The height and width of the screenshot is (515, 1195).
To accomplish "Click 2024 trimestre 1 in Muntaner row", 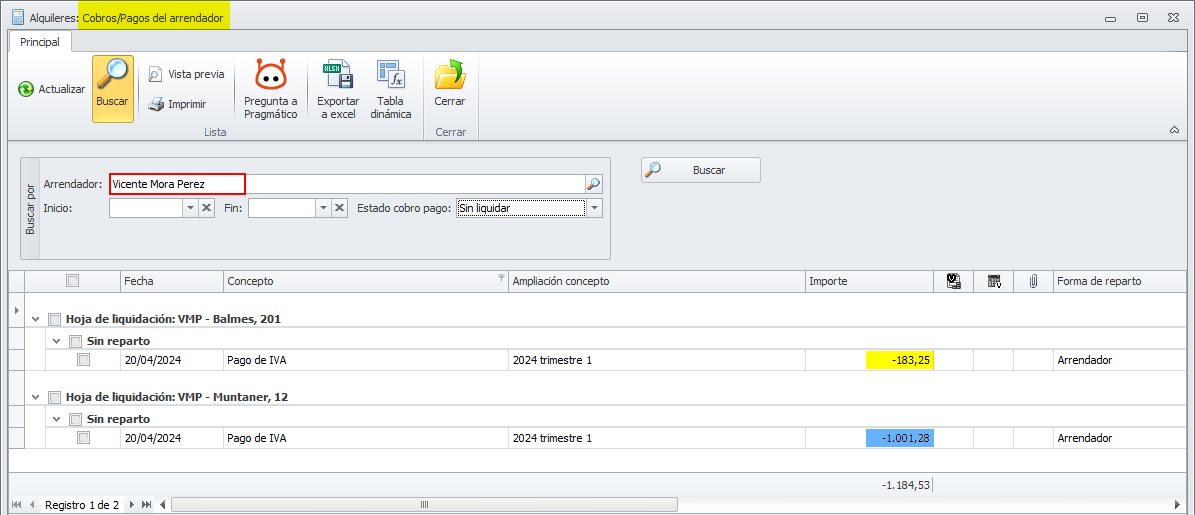I will (553, 438).
